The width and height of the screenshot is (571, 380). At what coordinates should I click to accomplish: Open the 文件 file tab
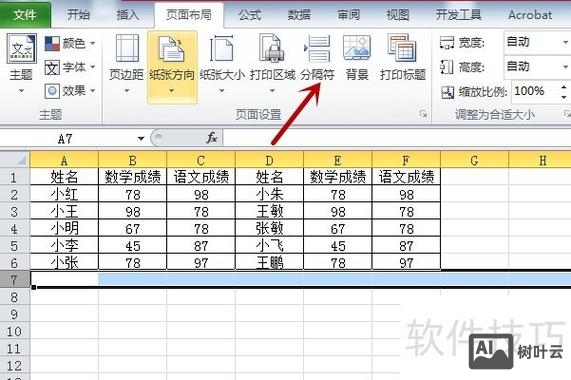[25, 15]
